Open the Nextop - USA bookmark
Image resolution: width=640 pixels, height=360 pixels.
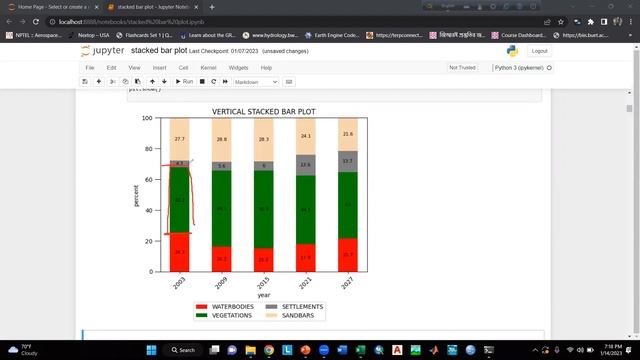tap(89, 36)
